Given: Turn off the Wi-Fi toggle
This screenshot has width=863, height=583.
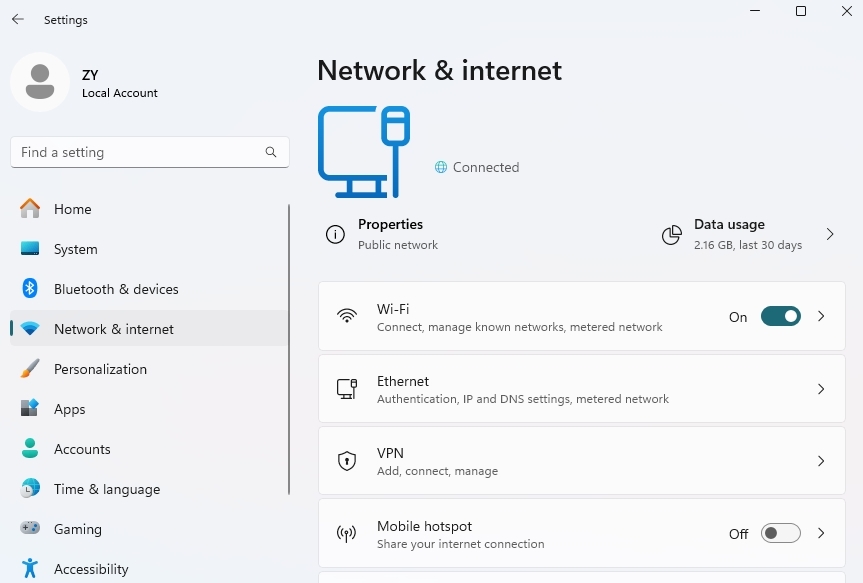Looking at the screenshot, I should (780, 316).
